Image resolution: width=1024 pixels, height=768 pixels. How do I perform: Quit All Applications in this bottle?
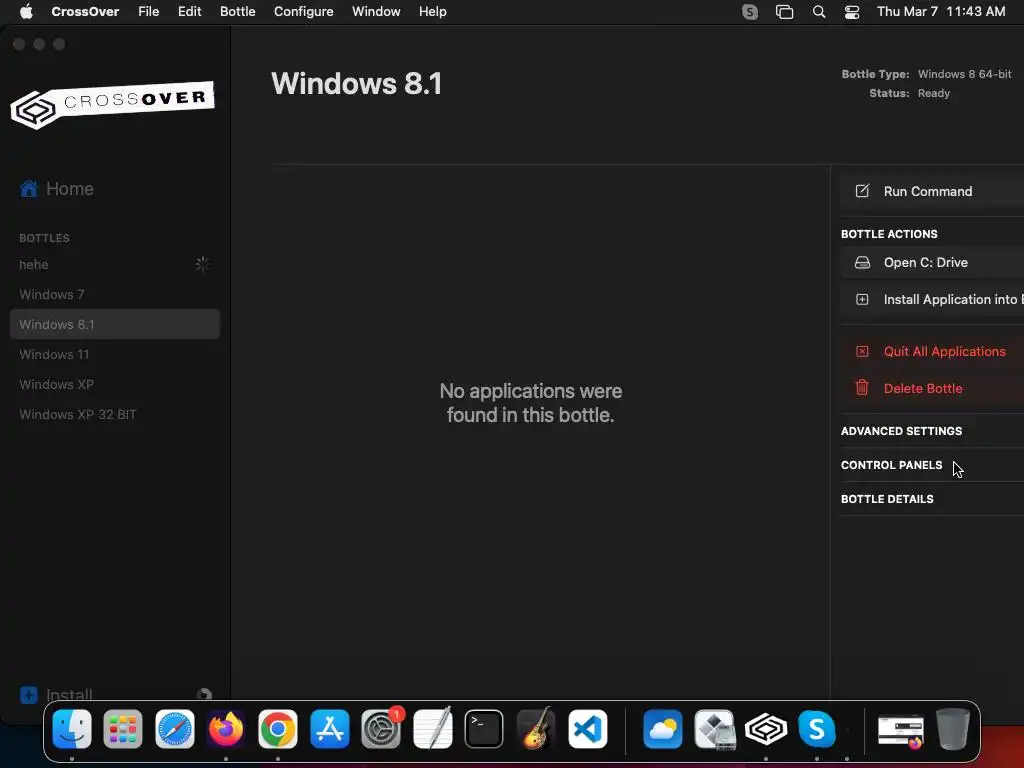click(x=932, y=351)
